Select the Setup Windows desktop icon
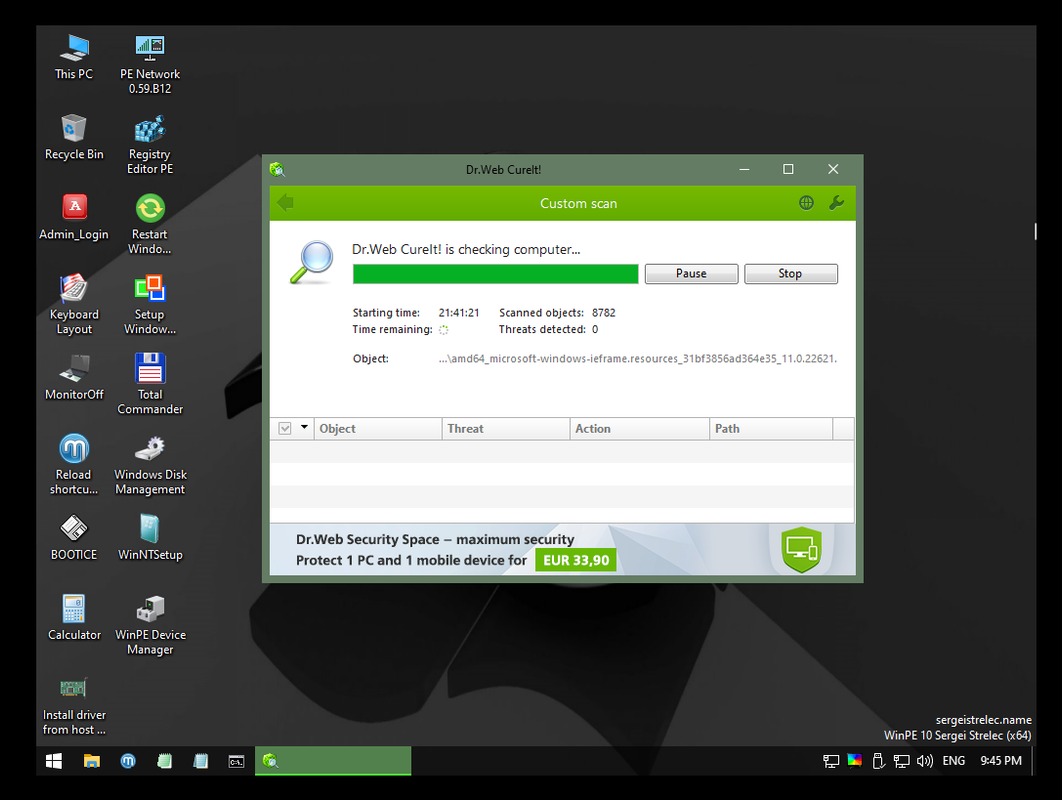 click(x=150, y=305)
